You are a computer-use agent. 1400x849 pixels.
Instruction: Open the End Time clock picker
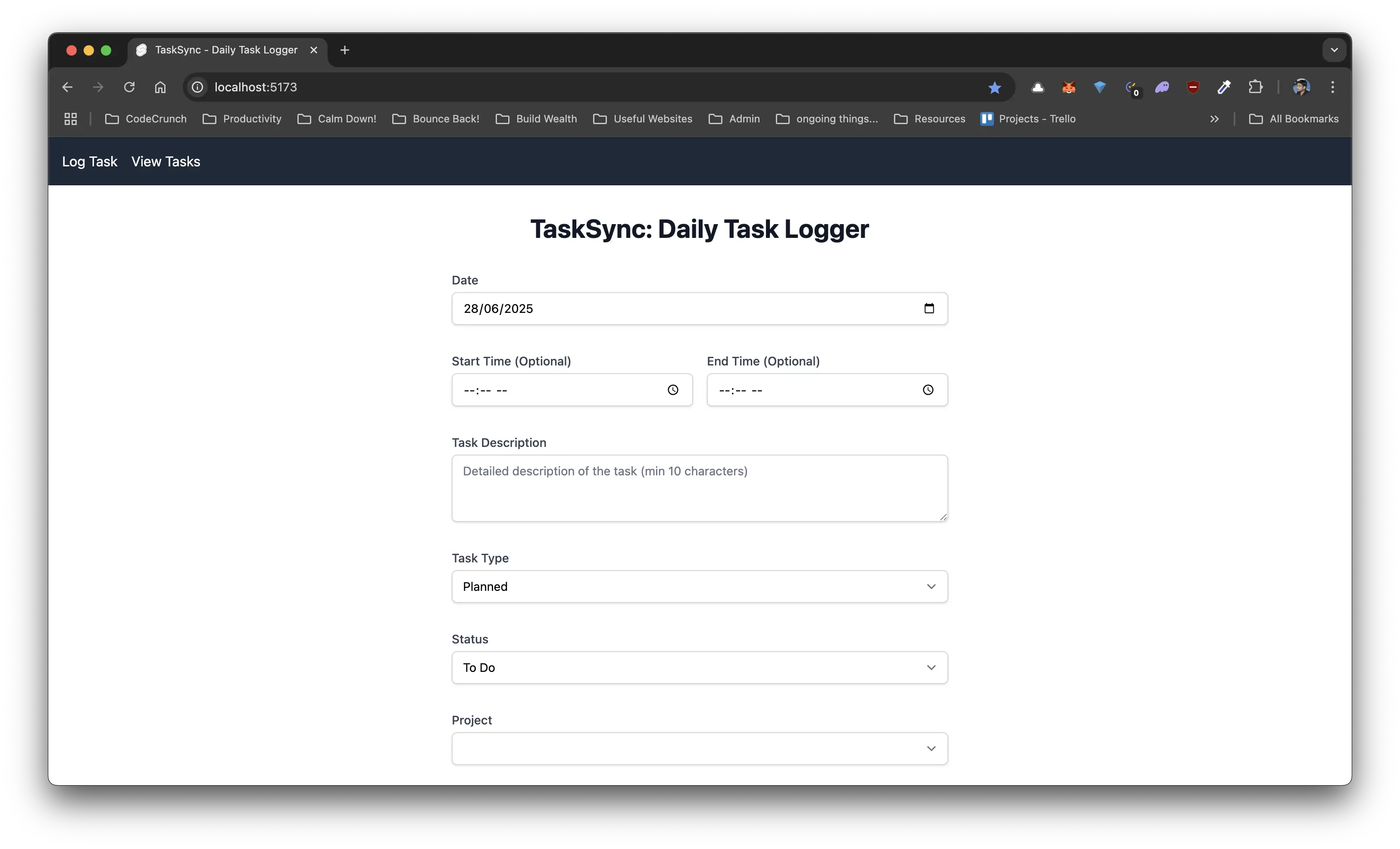928,390
